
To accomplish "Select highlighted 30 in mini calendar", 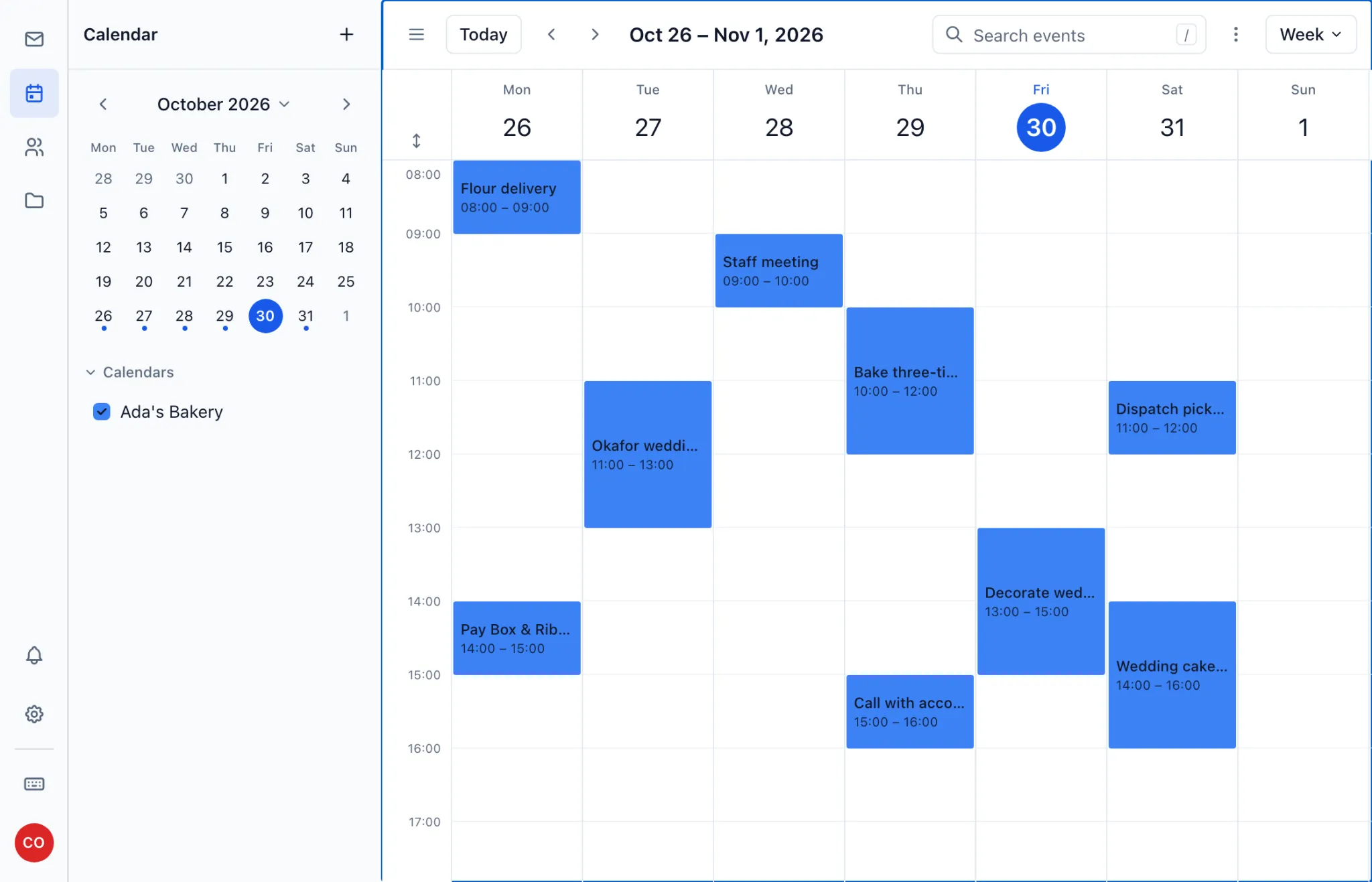I will click(265, 315).
